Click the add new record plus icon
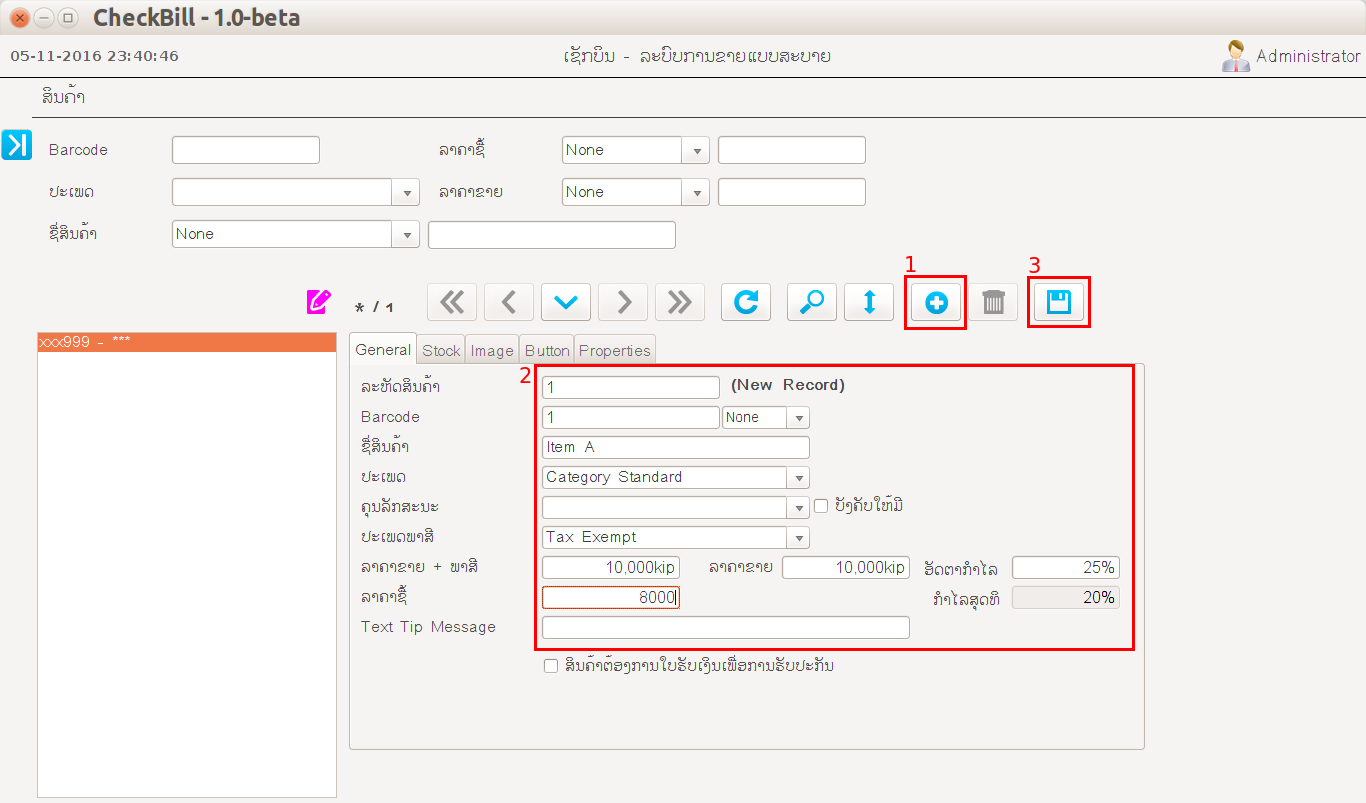Screen dimensions: 1366x803 tap(936, 302)
